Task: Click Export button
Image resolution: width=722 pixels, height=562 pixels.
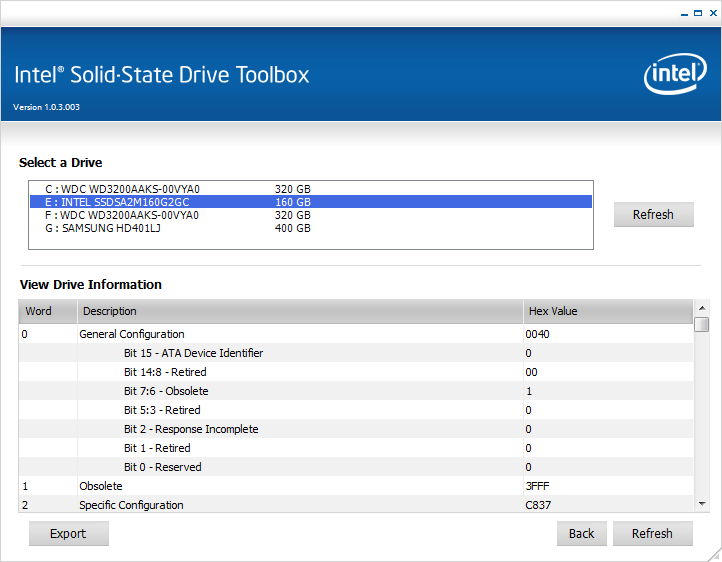Action: [69, 533]
